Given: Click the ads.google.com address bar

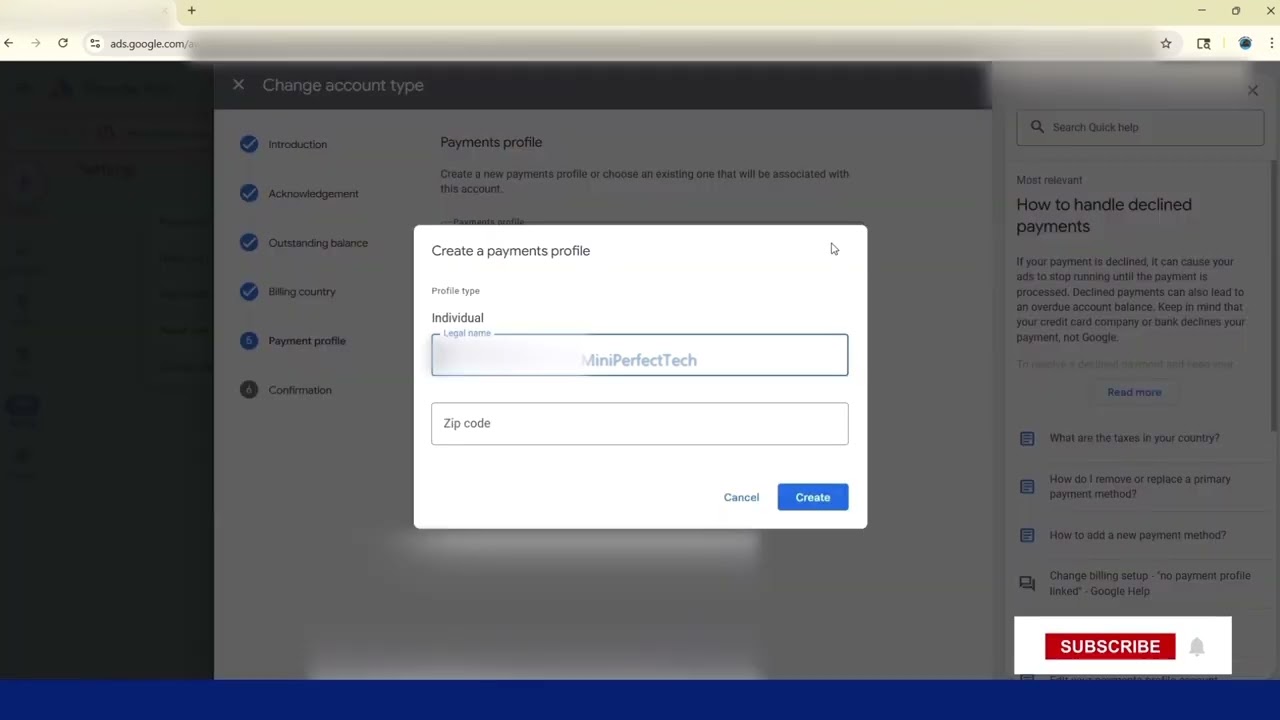Looking at the screenshot, I should (620, 43).
